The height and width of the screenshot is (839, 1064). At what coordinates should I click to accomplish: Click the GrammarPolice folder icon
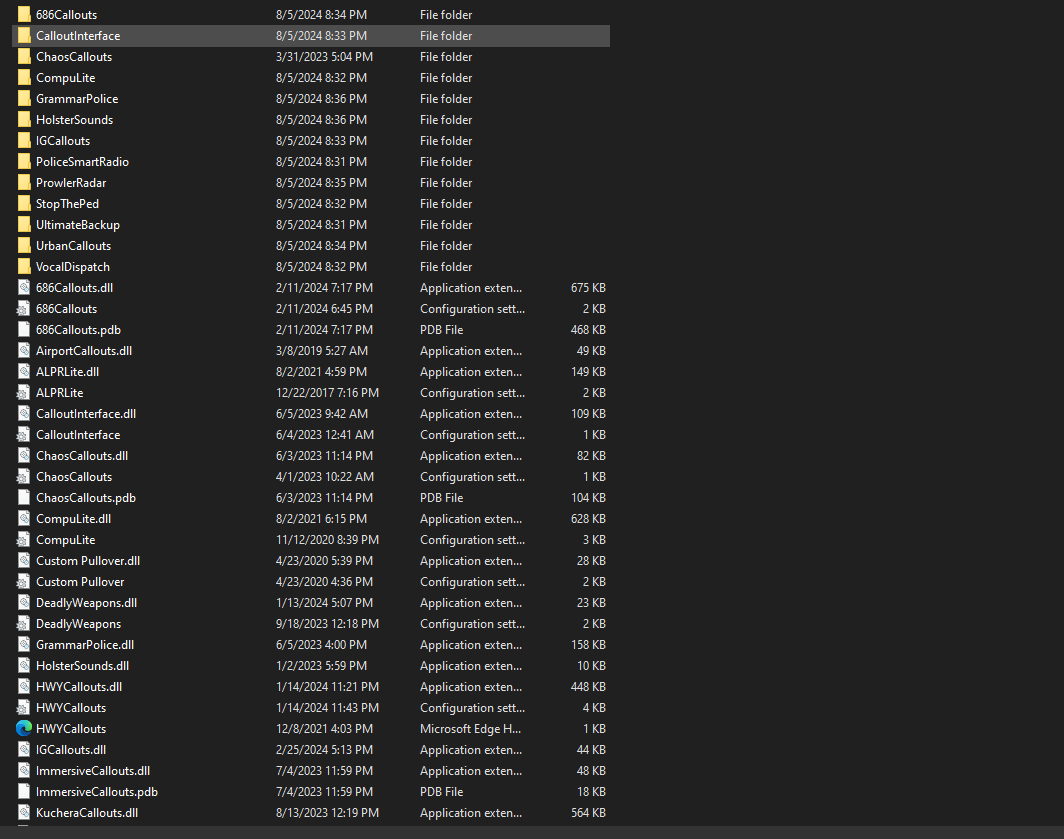pyautogui.click(x=24, y=98)
